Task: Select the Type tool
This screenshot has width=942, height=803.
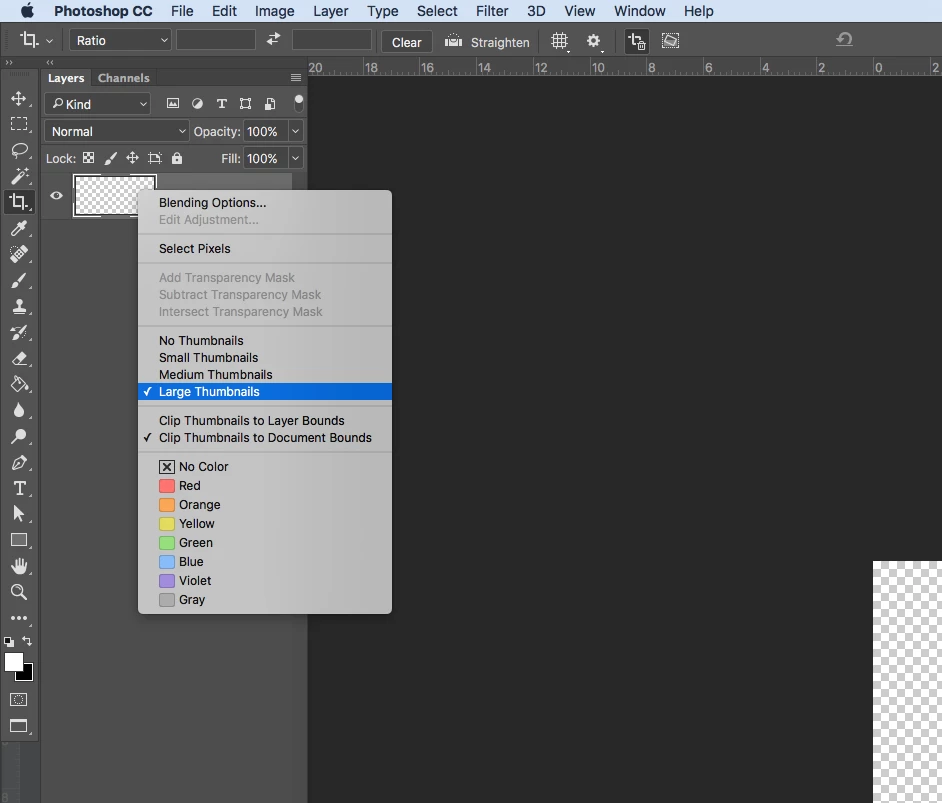Action: point(19,488)
